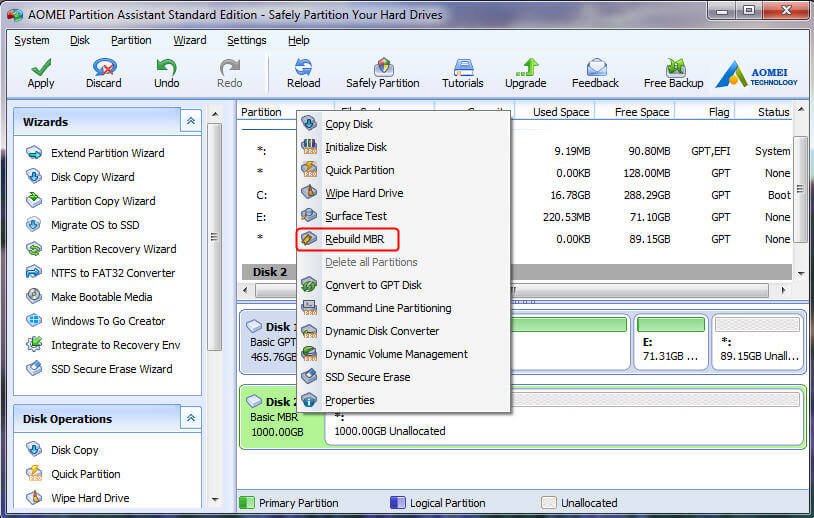Open NTFS to FAT32 Converter
The image size is (814, 518).
pyautogui.click(x=113, y=272)
